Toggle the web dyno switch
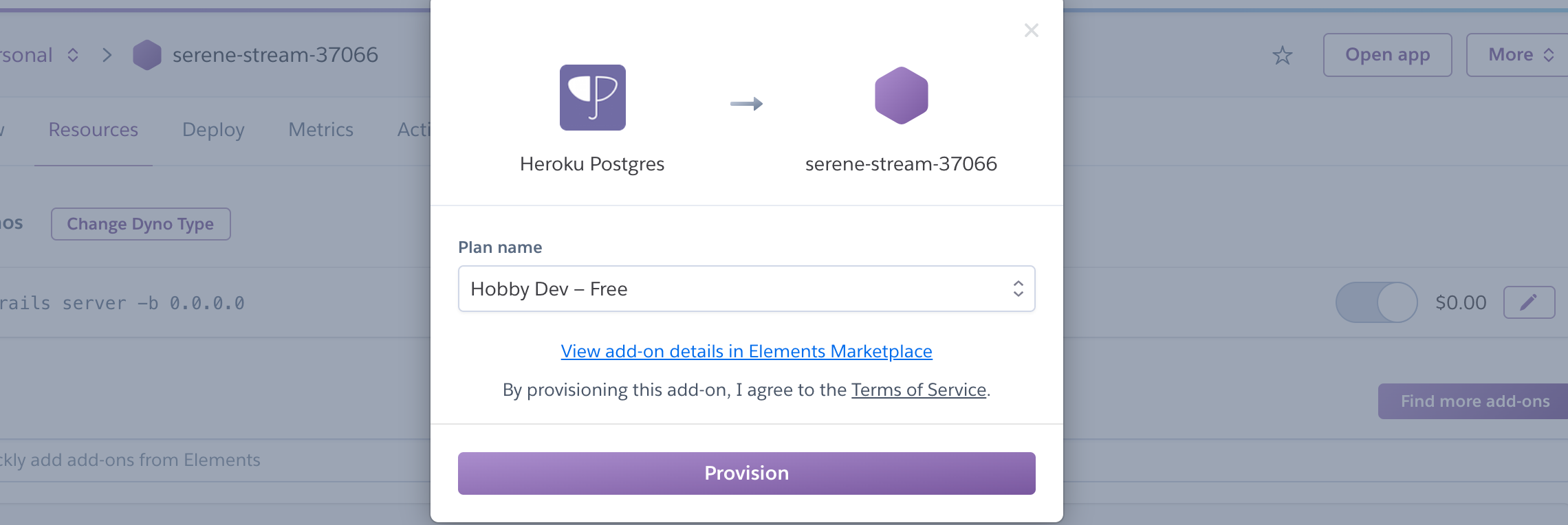 (x=1376, y=302)
